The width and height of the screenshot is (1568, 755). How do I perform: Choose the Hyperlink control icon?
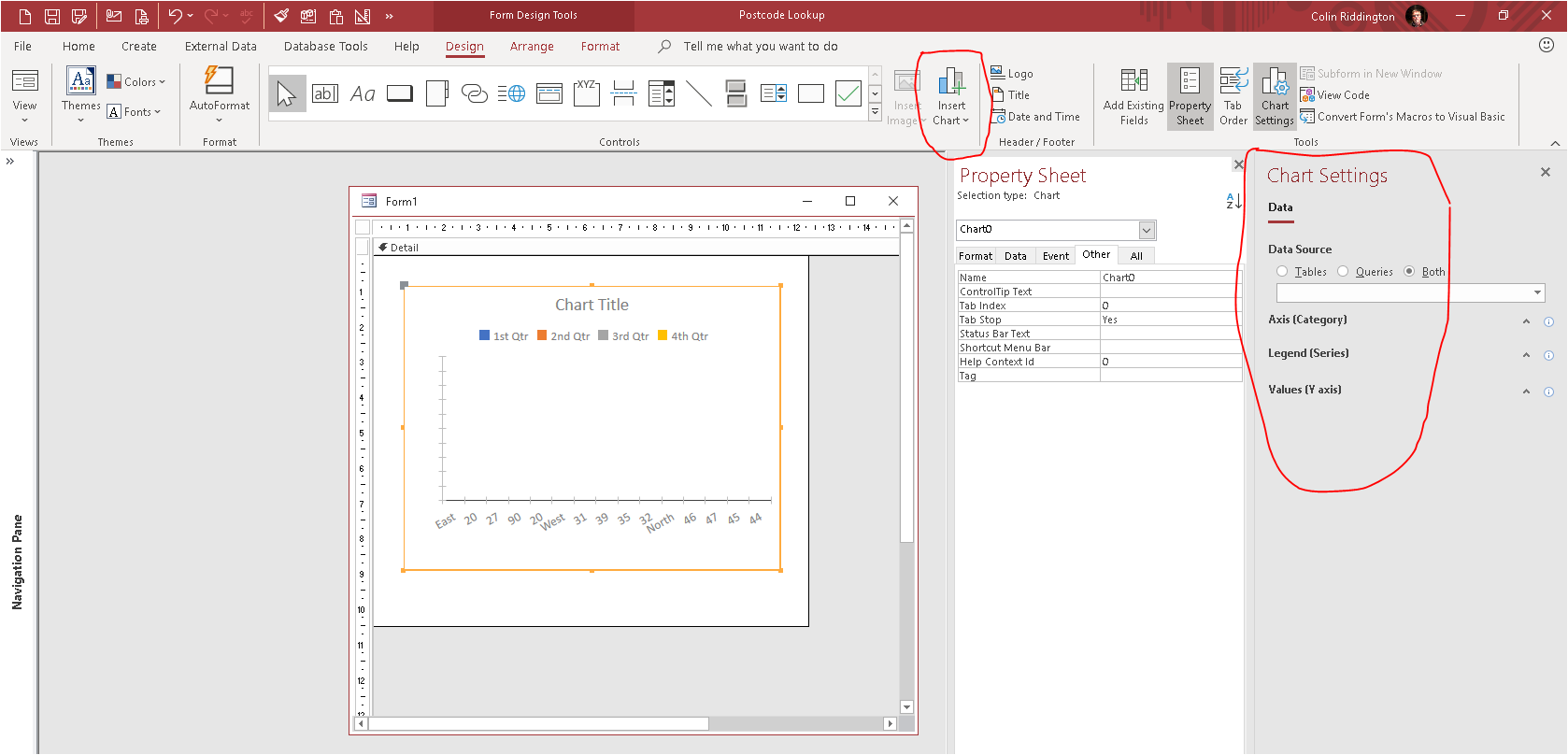(x=475, y=93)
